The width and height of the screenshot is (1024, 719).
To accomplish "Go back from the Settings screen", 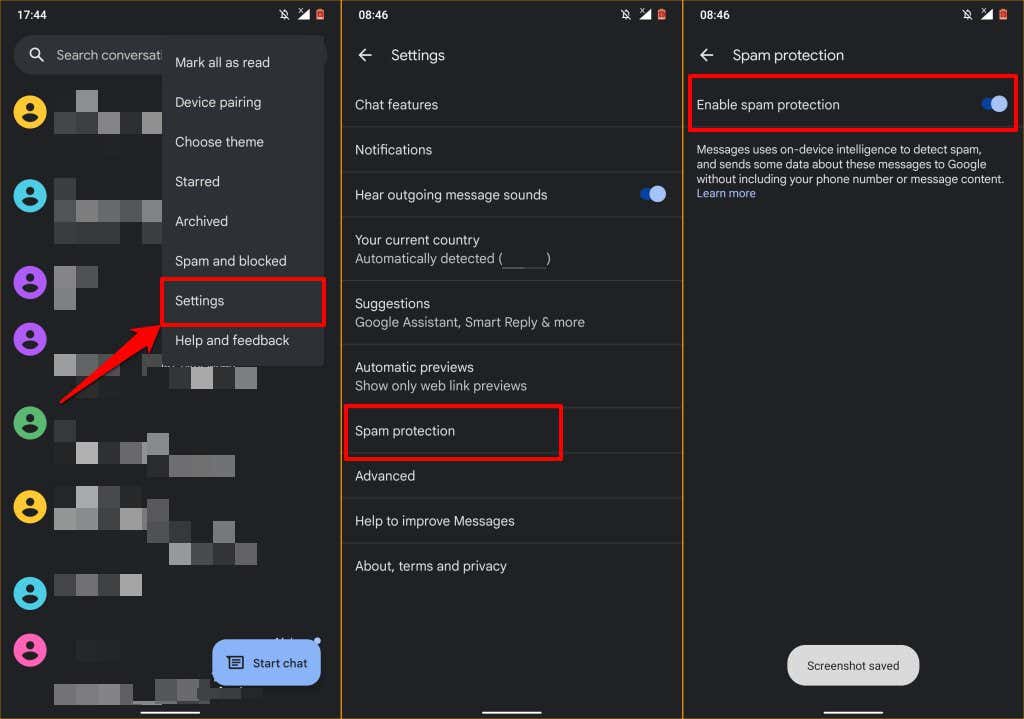I will tap(365, 56).
